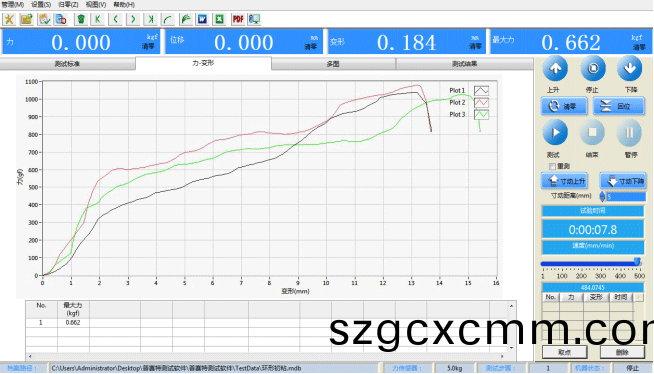
Task: Click the Plot 3 legend swatch
Action: [x=481, y=115]
